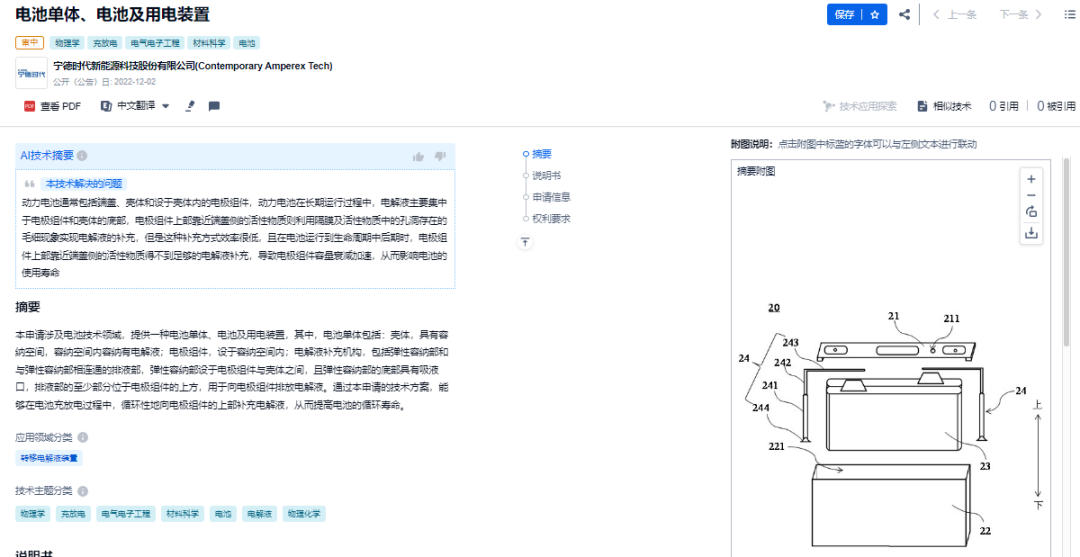Click the PDF file icon
The image size is (1080, 557).
tap(29, 106)
